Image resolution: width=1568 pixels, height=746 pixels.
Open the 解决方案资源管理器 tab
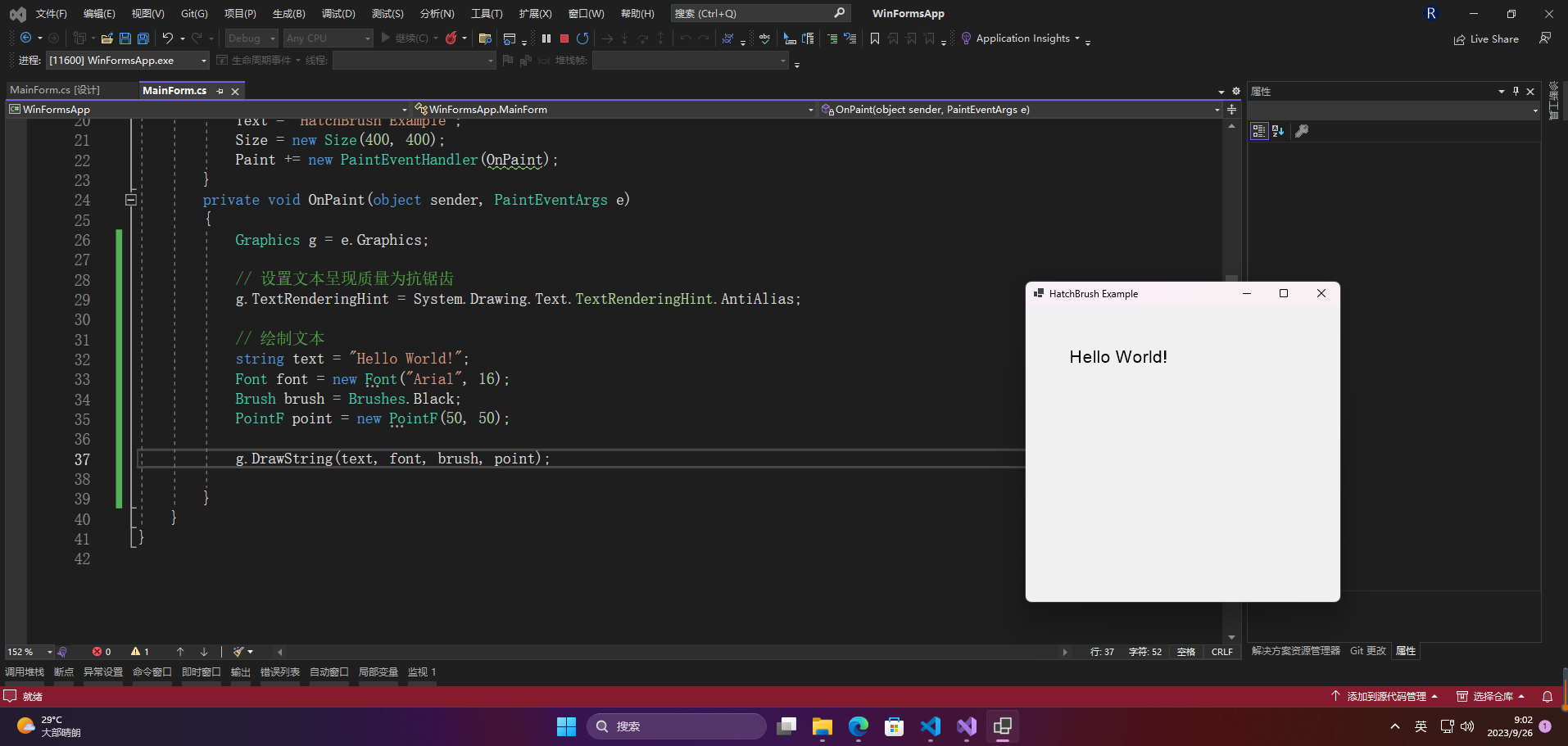coord(1296,651)
